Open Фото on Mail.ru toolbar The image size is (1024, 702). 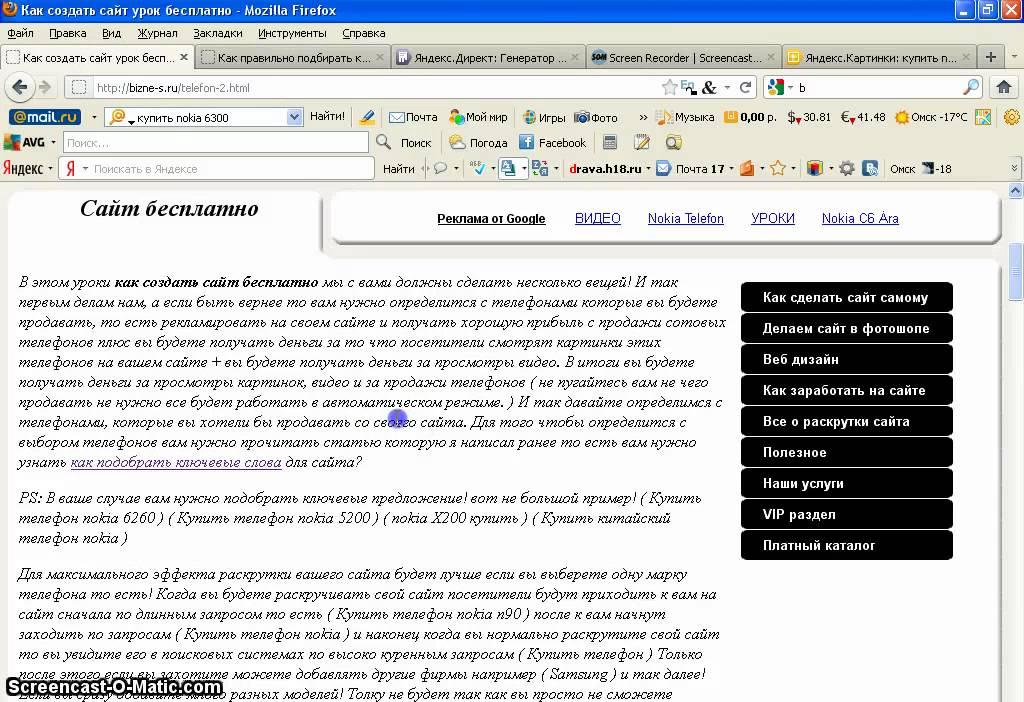pos(596,117)
